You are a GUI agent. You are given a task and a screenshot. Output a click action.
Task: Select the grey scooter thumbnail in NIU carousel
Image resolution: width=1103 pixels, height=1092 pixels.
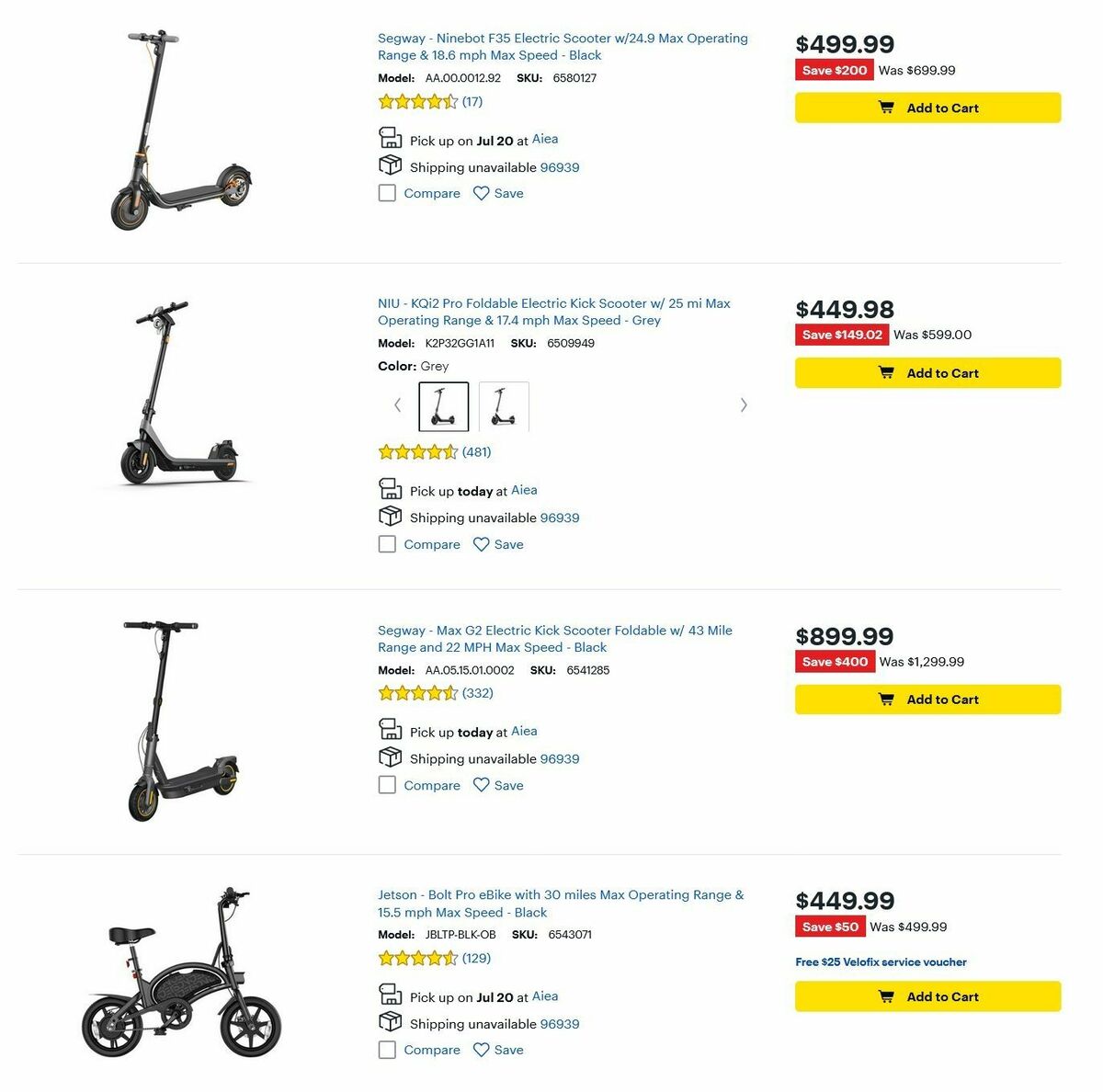(444, 405)
